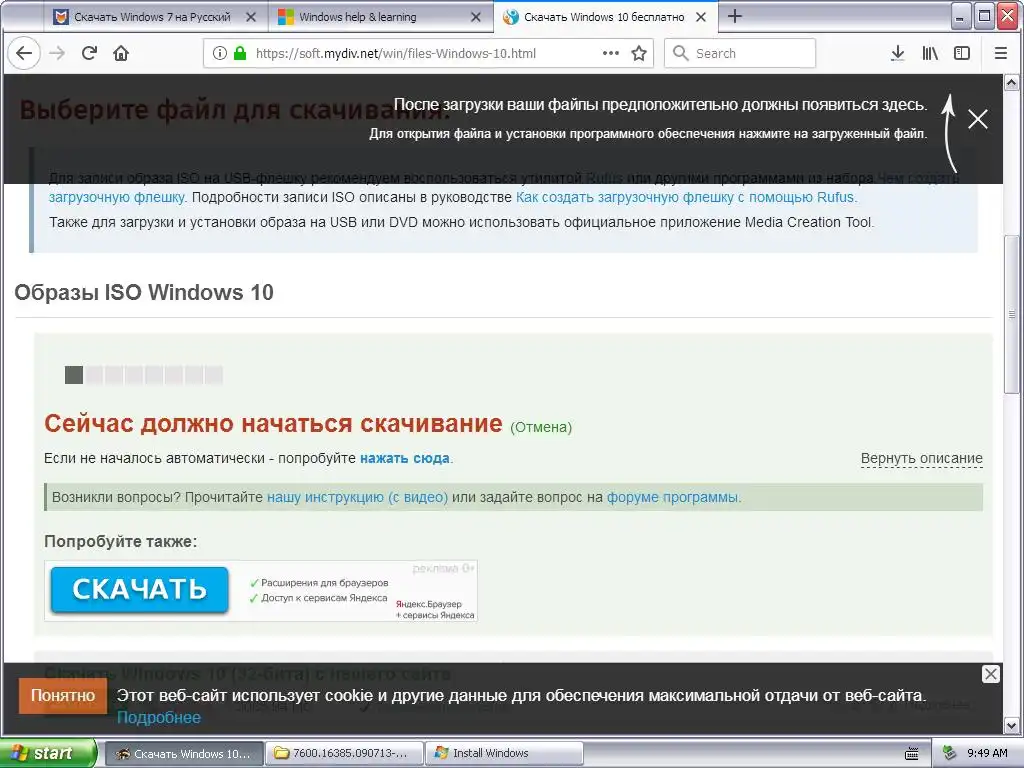Click the forward navigation arrow
Screen dimensions: 1024x768
pos(57,54)
